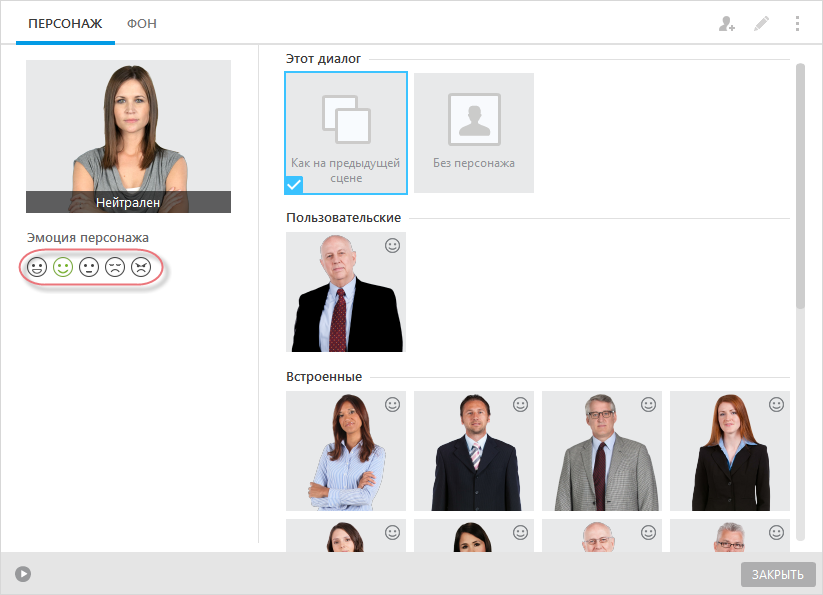The height and width of the screenshot is (595, 823).
Task: Click the 'Нейтрален' emotion caption
Action: point(128,203)
